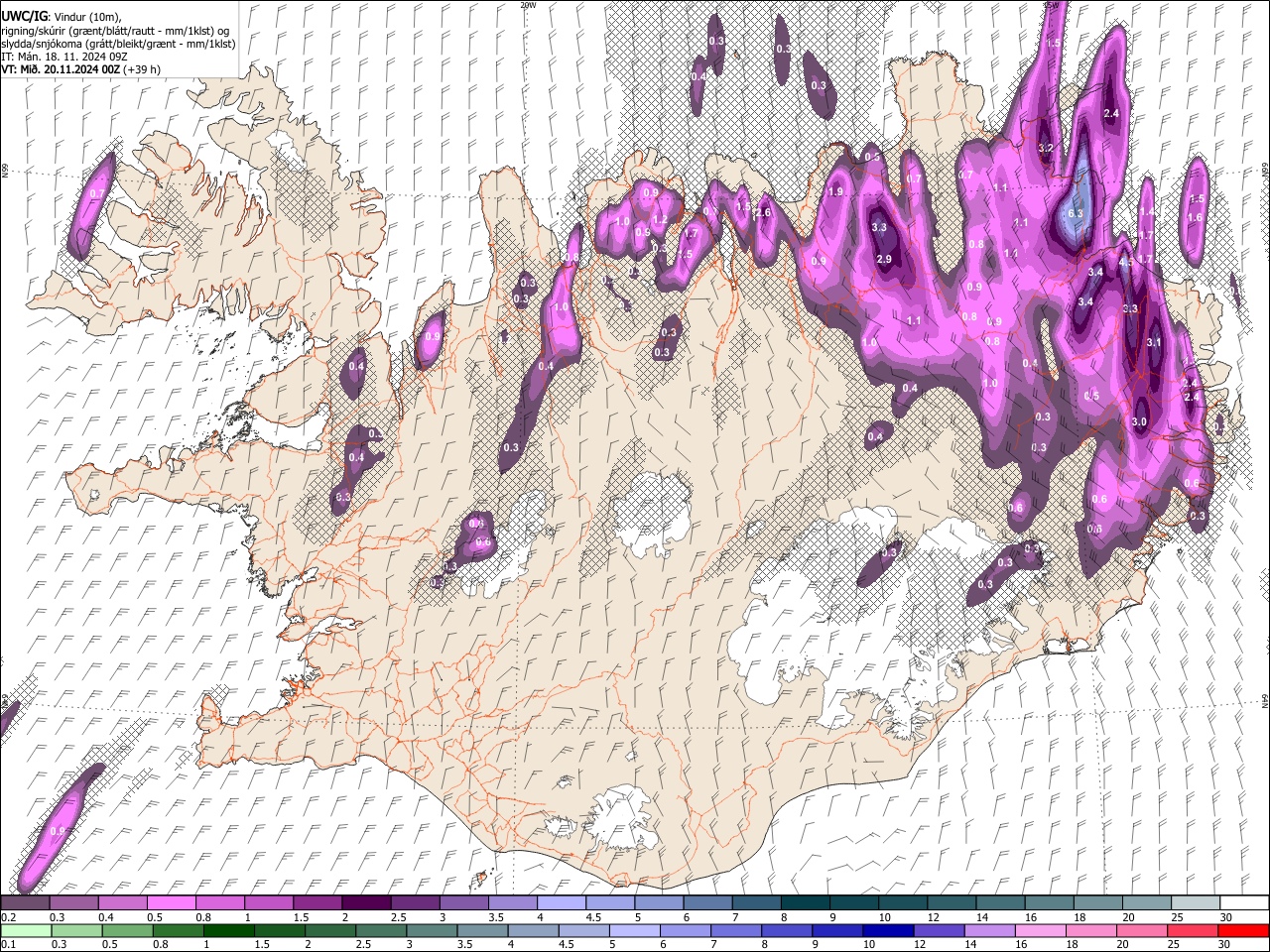This screenshot has width=1270, height=952.
Task: Pick the pale green swatch between 0.1 and 0.3
Action: pos(26,930)
